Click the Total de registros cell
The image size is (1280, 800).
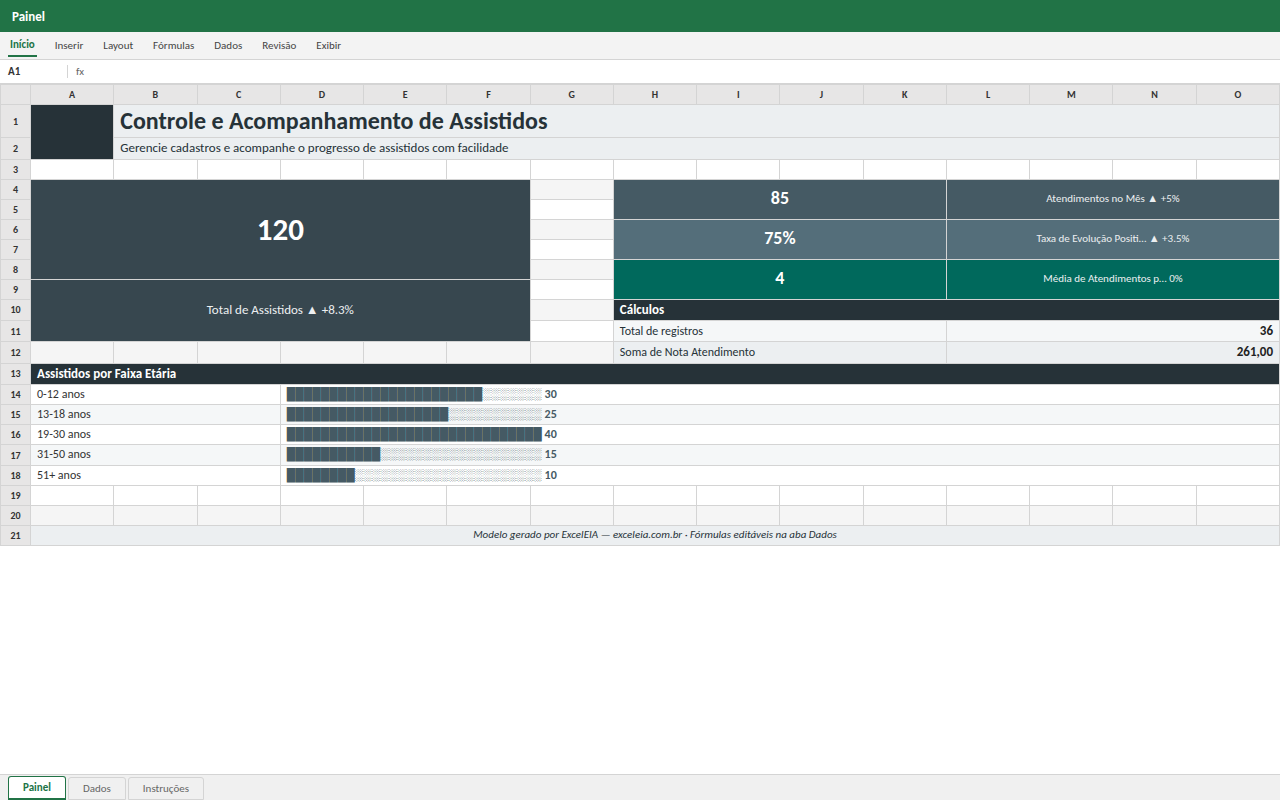point(780,331)
